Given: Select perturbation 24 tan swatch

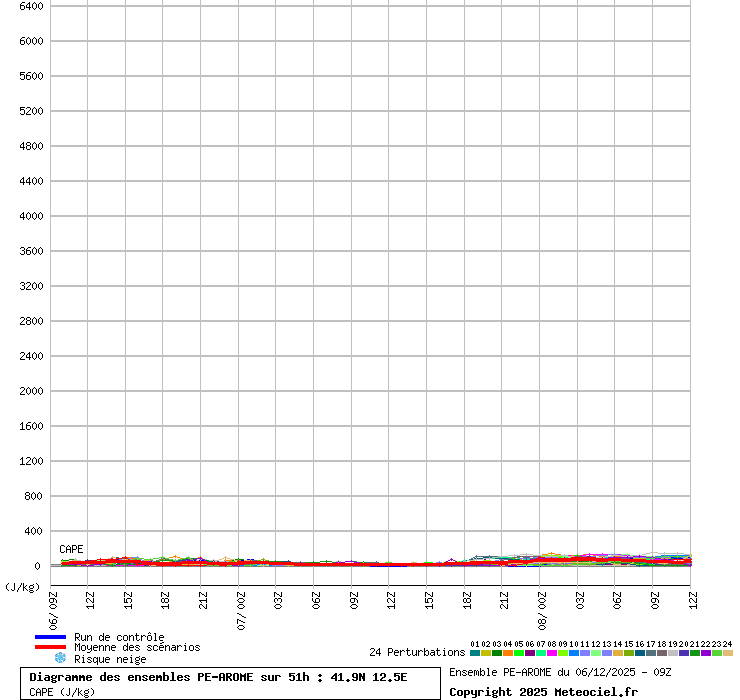Looking at the screenshot, I should [728, 653].
